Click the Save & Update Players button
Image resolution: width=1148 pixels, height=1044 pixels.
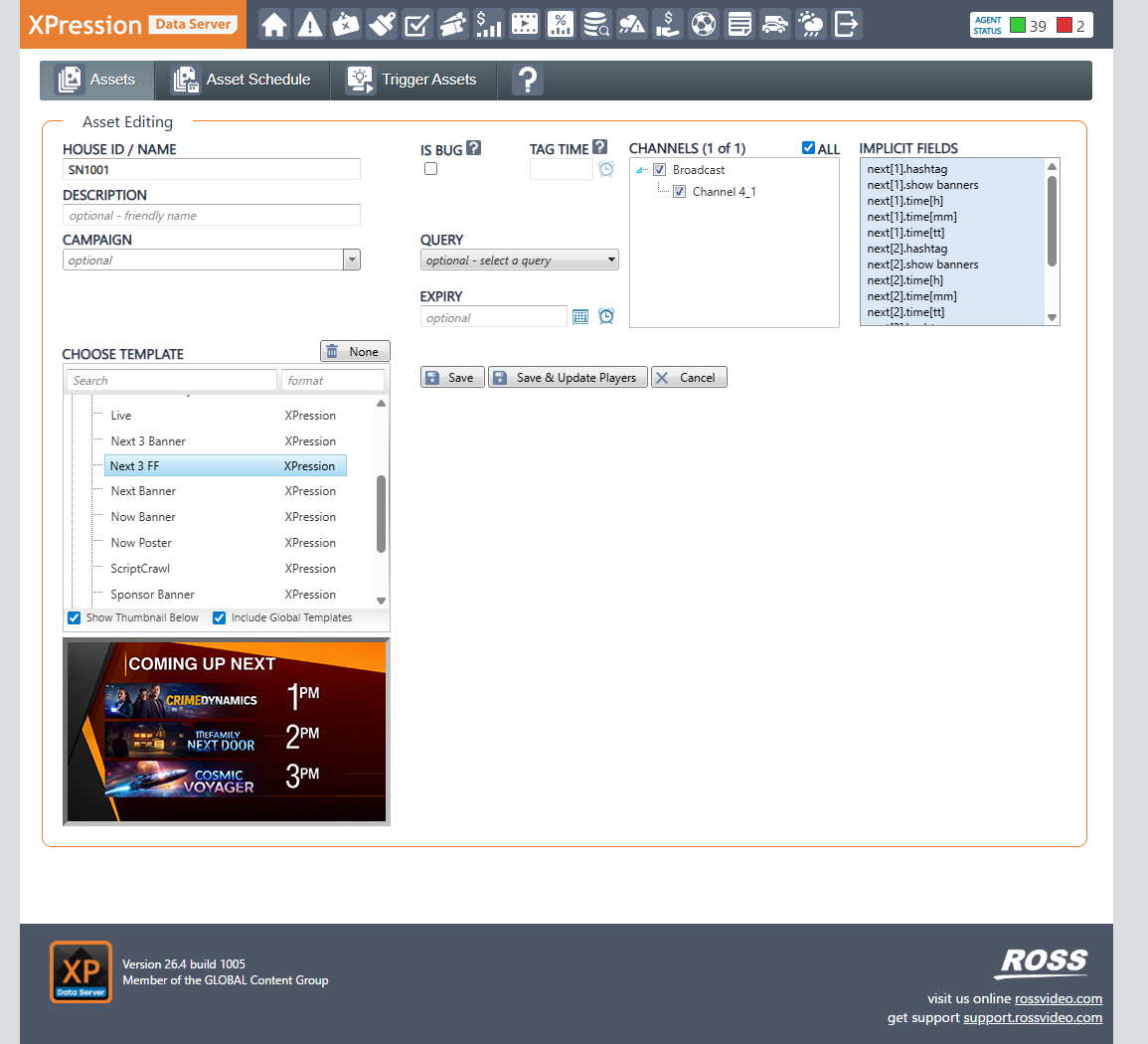pyautogui.click(x=567, y=378)
